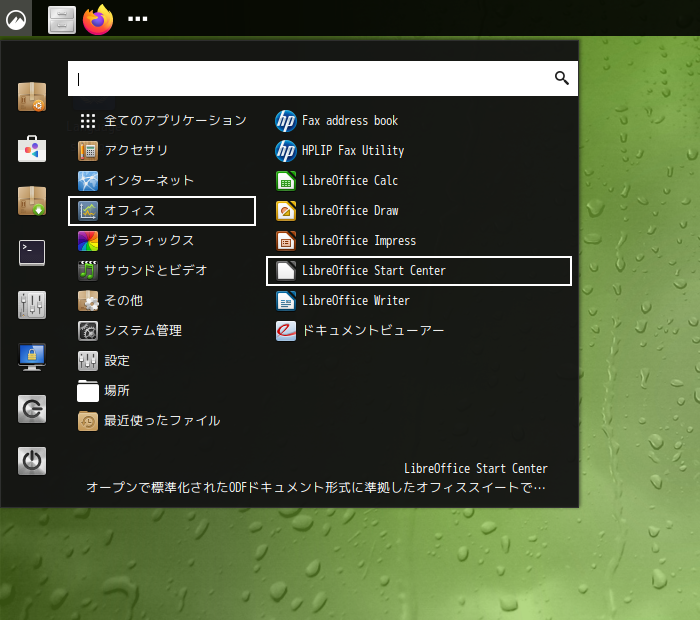
Task: Select the 全てのアプリケーション category
Action: click(x=162, y=121)
